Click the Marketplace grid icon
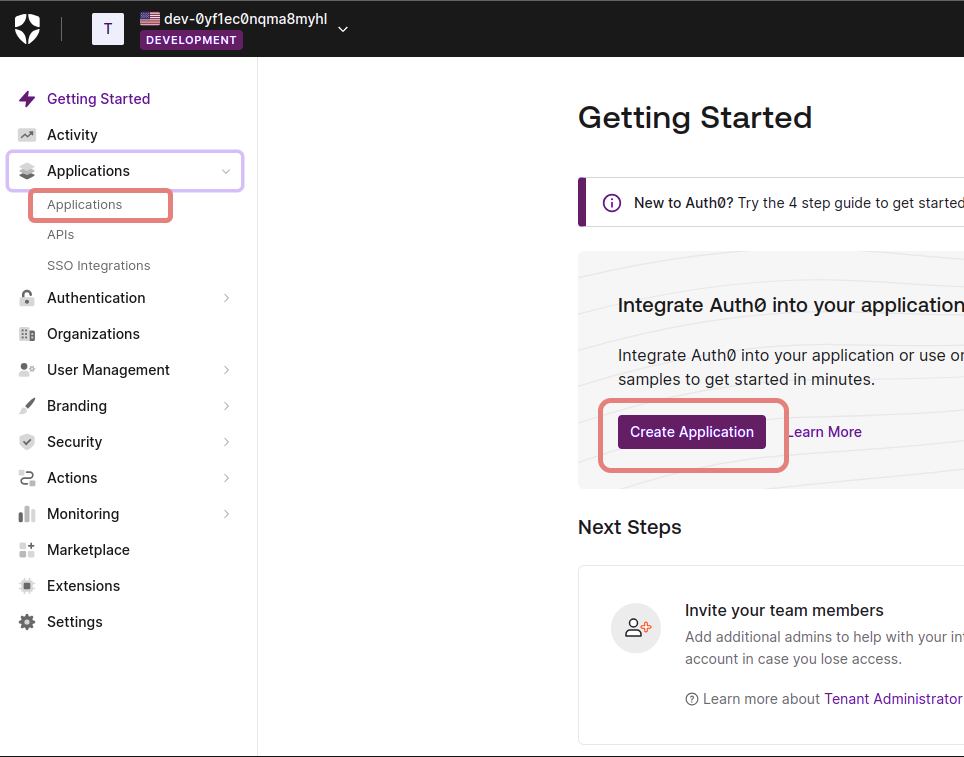Image resolution: width=964 pixels, height=757 pixels. tap(26, 550)
